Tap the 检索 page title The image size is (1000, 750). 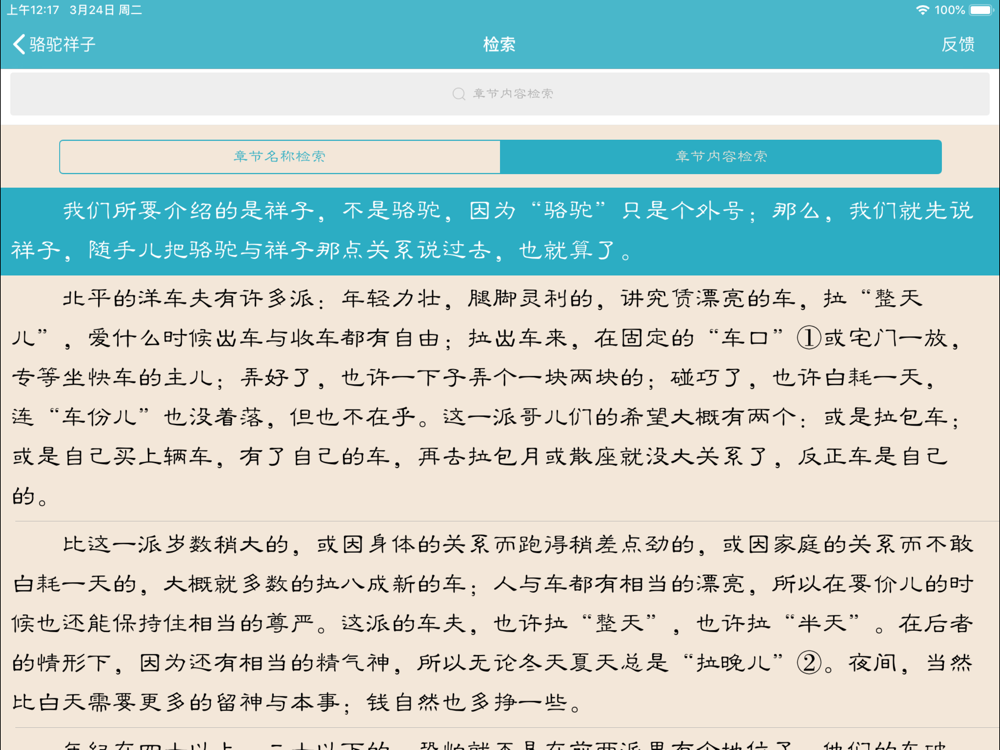coord(499,44)
